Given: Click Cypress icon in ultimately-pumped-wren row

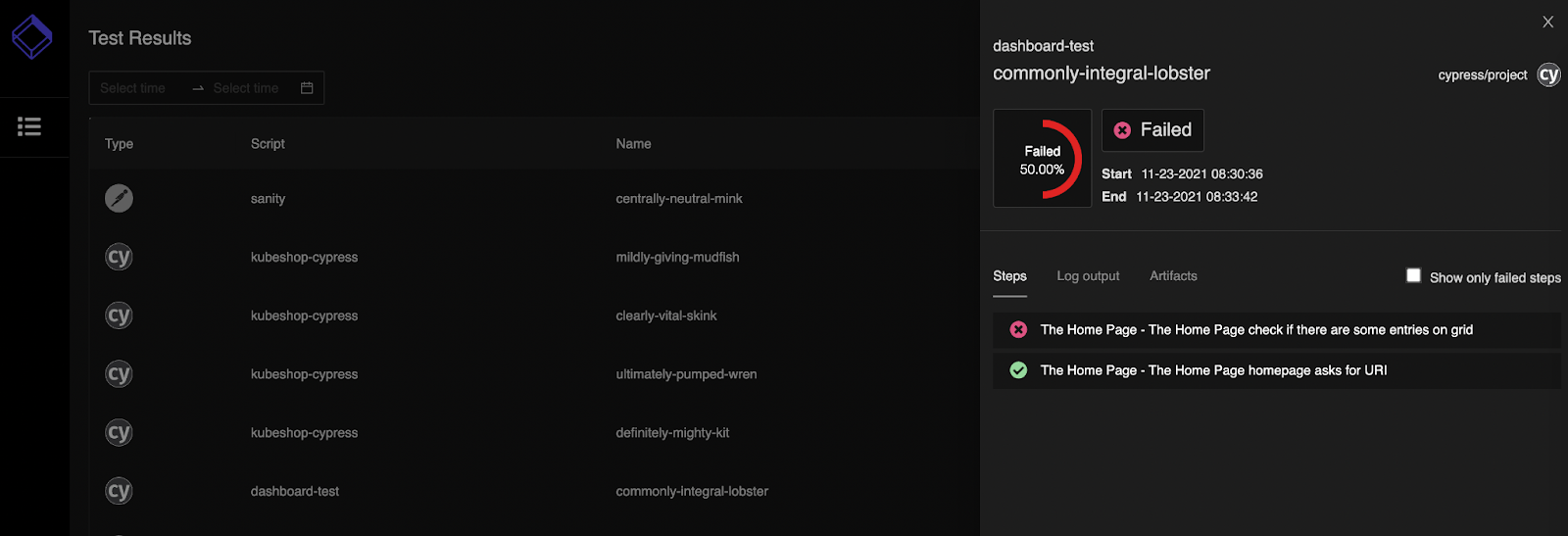Looking at the screenshot, I should click(119, 374).
